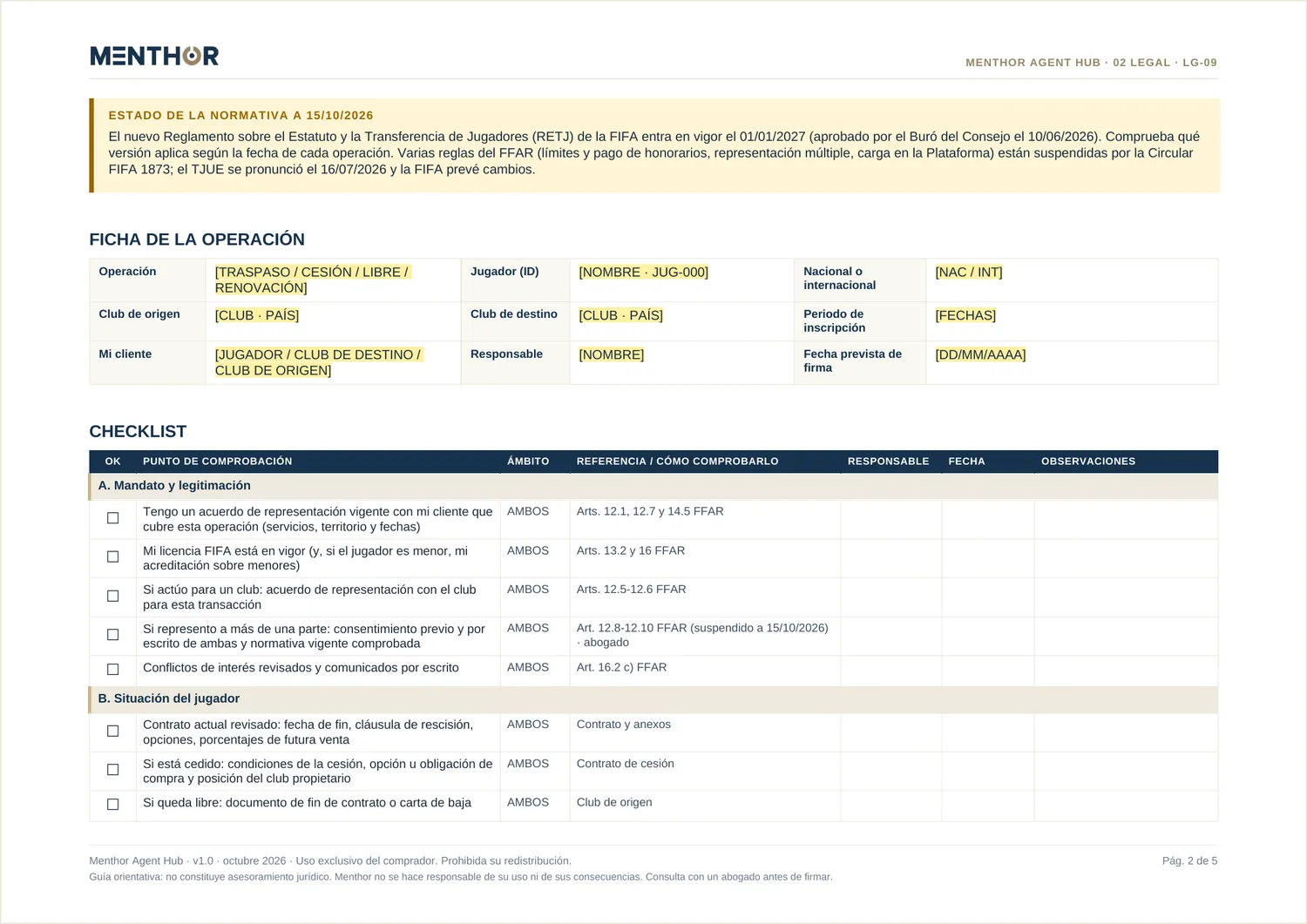Image resolution: width=1307 pixels, height=924 pixels.
Task: Click the 'PUNTO DE COMPROBACIÓN' column header
Action: click(218, 462)
